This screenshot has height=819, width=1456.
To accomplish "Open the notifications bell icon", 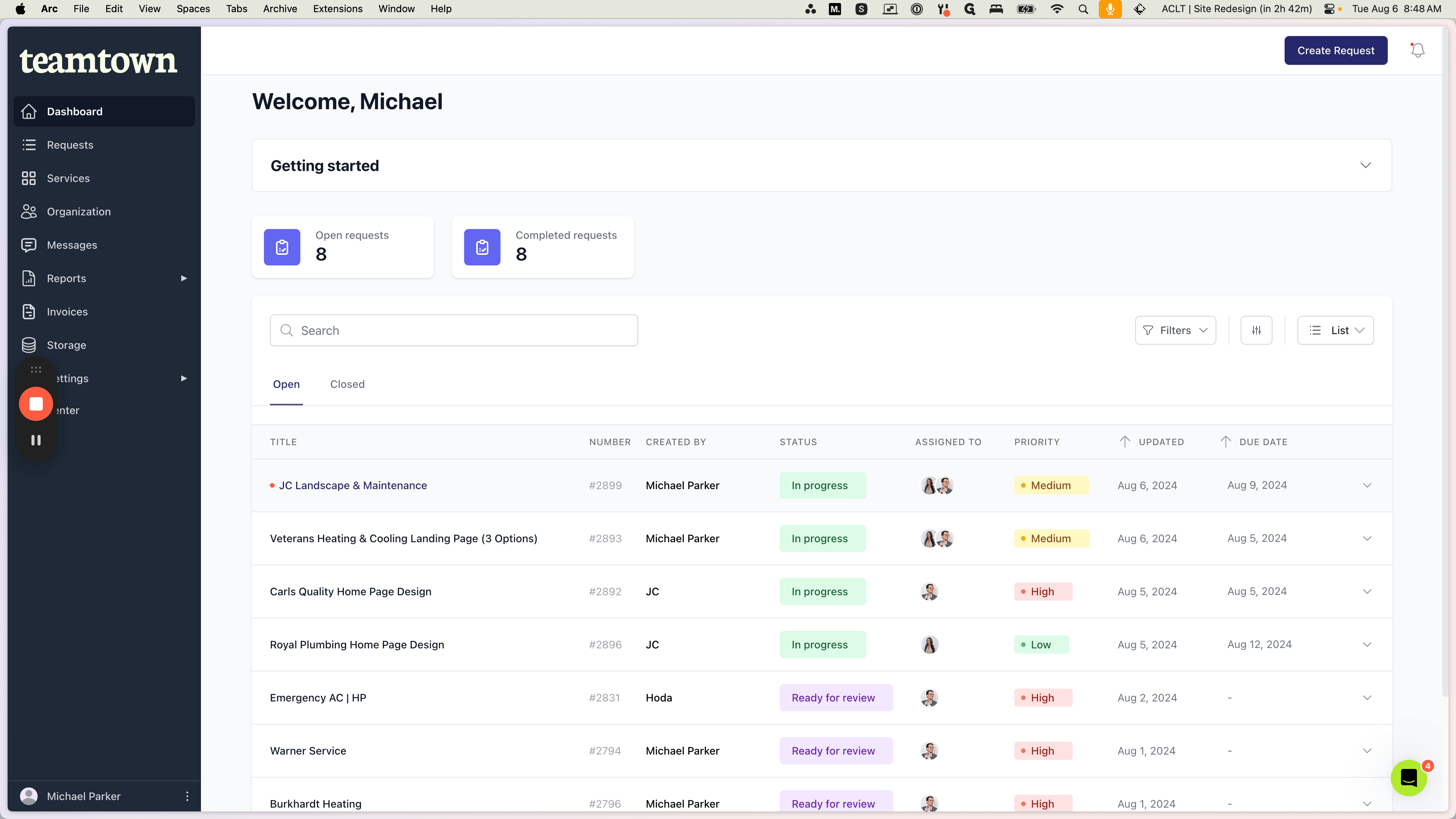I will point(1417,50).
